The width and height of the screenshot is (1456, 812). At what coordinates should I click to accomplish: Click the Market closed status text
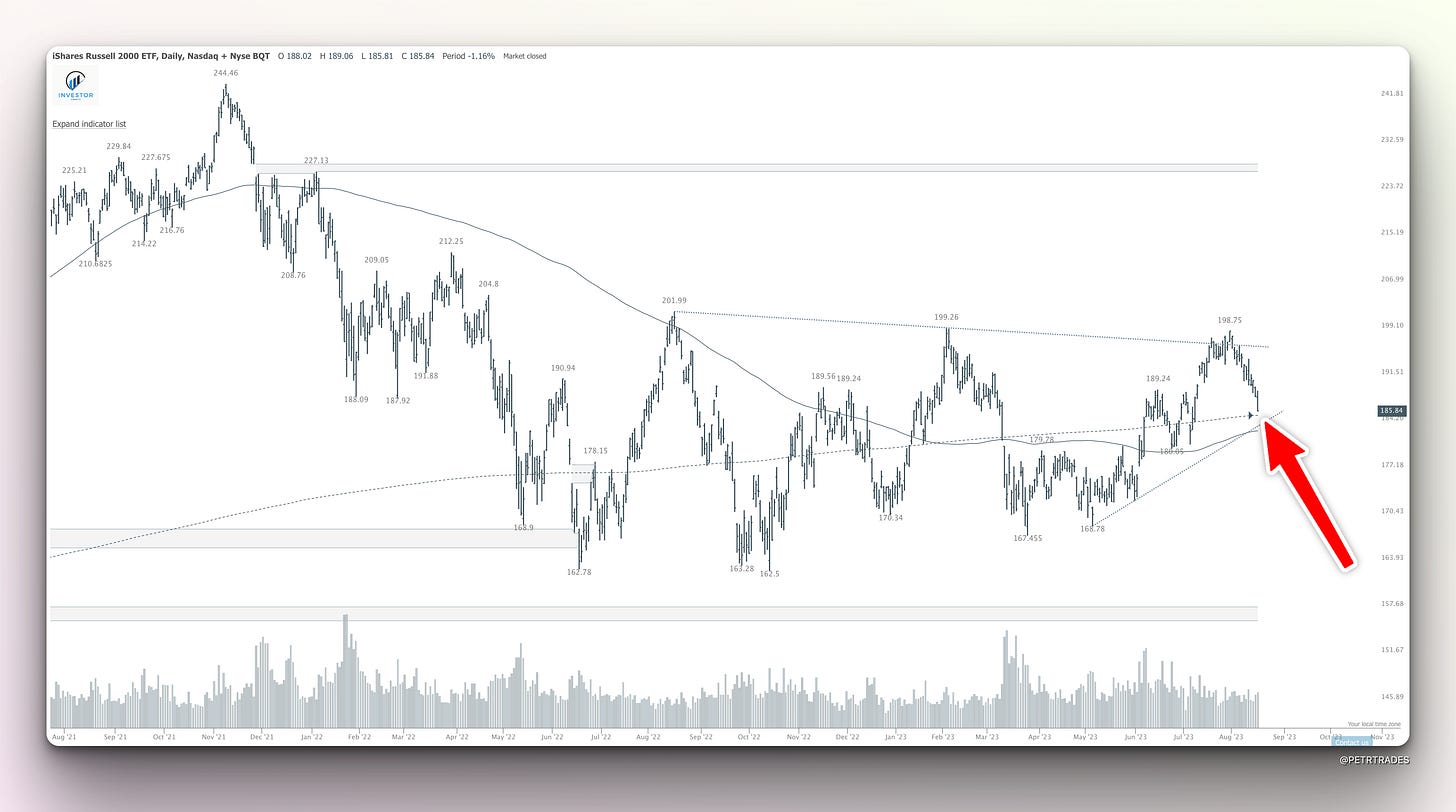[x=525, y=56]
